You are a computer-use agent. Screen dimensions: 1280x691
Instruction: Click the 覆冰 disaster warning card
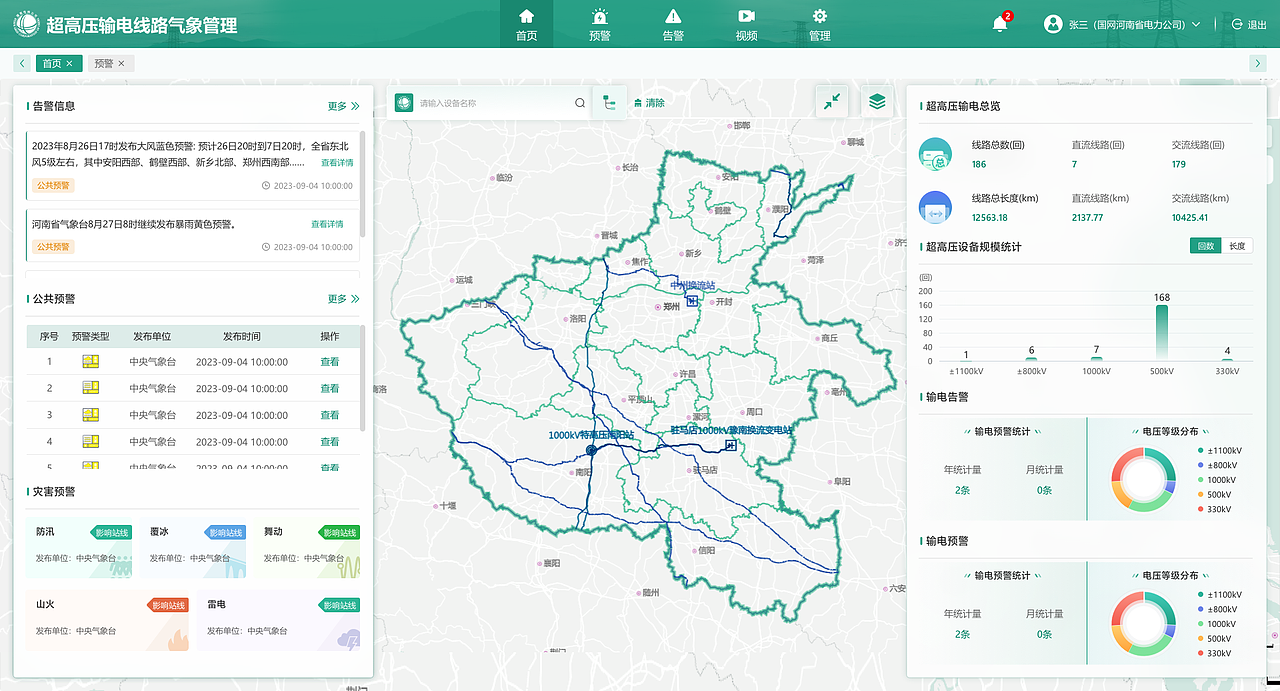pyautogui.click(x=193, y=548)
